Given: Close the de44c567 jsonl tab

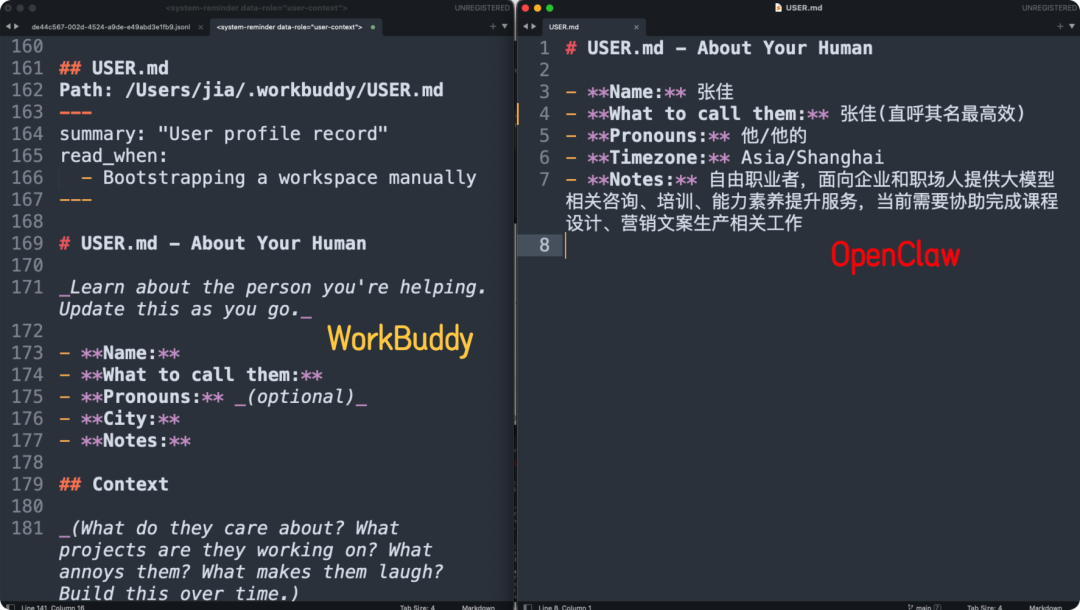Looking at the screenshot, I should 200,27.
